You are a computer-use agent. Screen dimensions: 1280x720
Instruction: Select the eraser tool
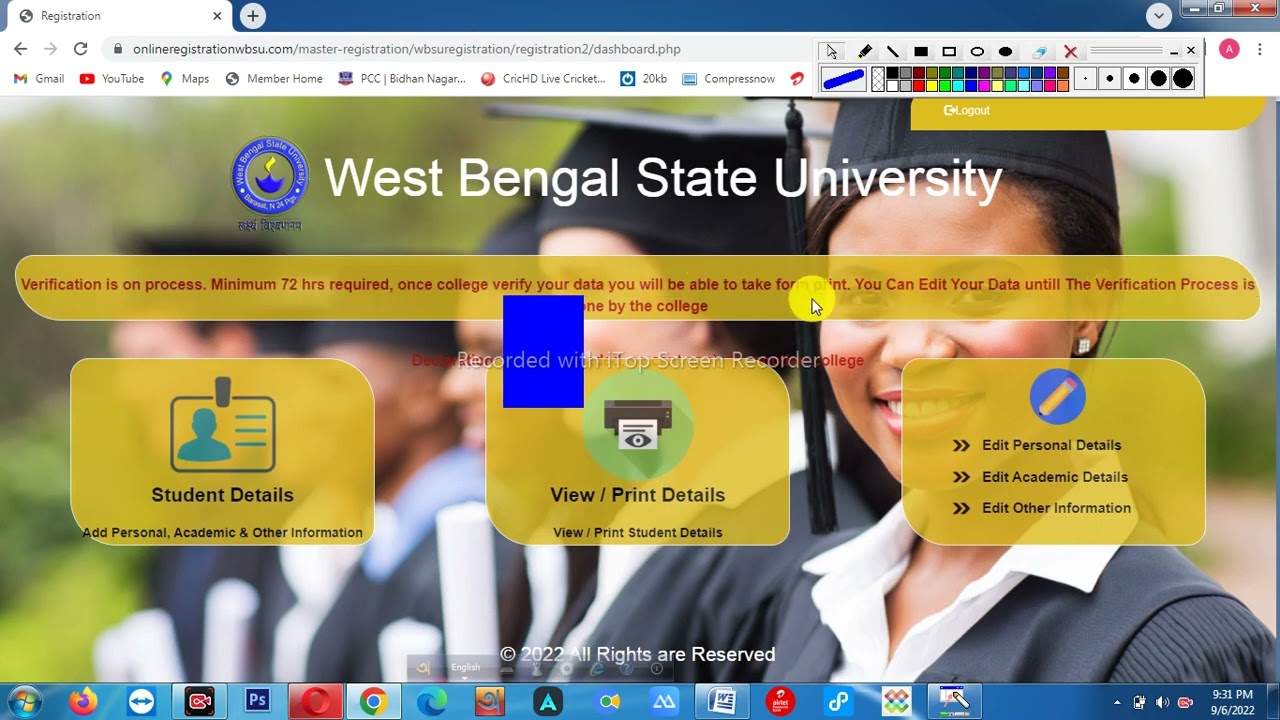pos(1039,51)
